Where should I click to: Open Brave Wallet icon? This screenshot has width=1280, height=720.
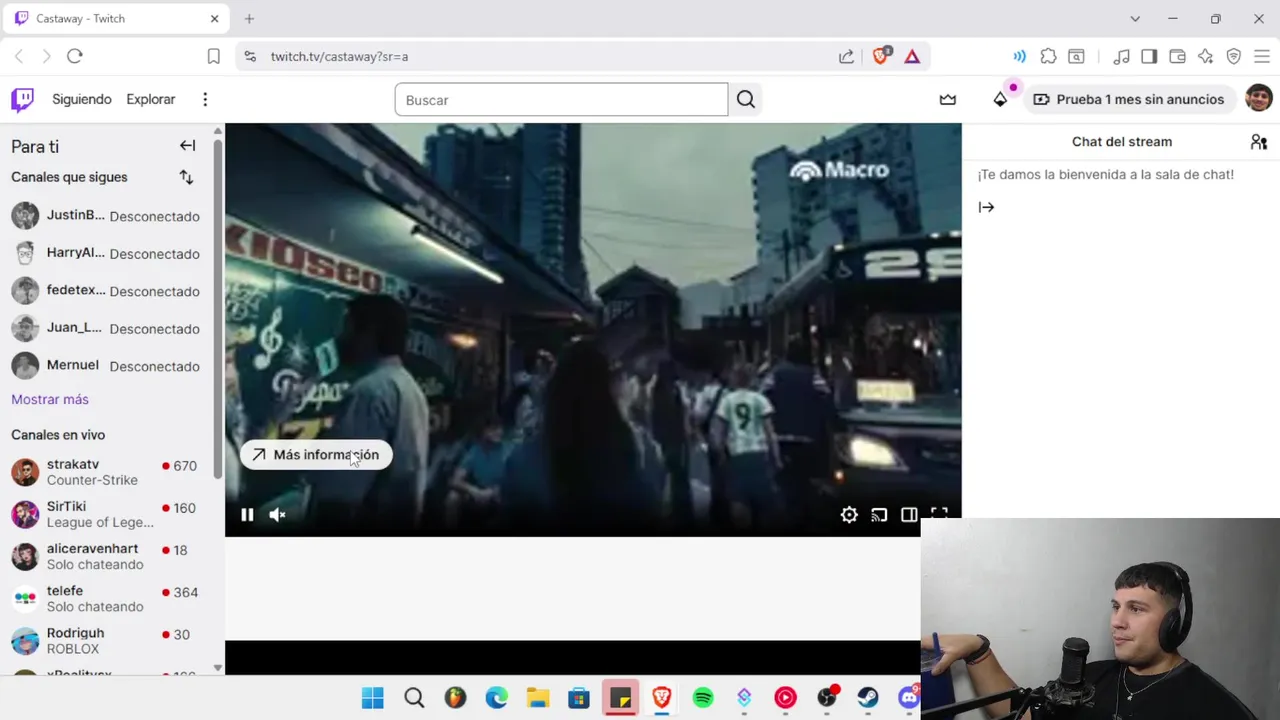coord(1177,56)
